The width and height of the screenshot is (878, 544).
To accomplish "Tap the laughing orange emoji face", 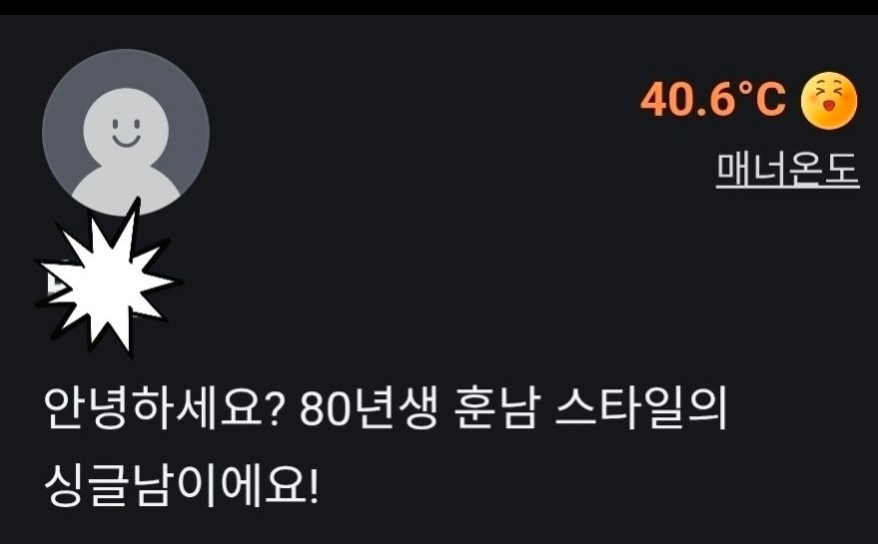I will pyautogui.click(x=829, y=100).
